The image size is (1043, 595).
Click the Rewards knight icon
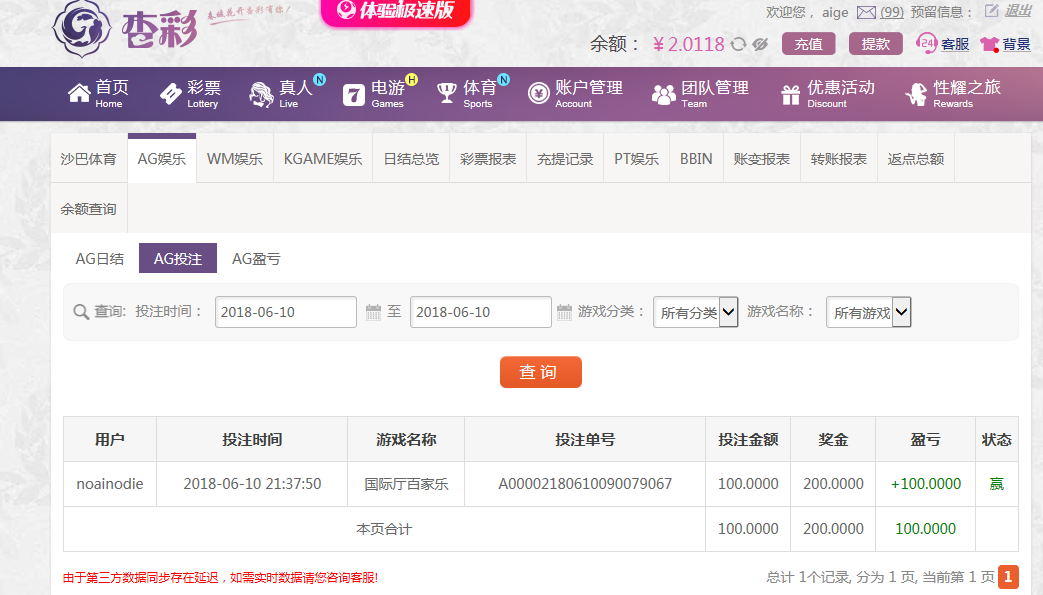(916, 94)
